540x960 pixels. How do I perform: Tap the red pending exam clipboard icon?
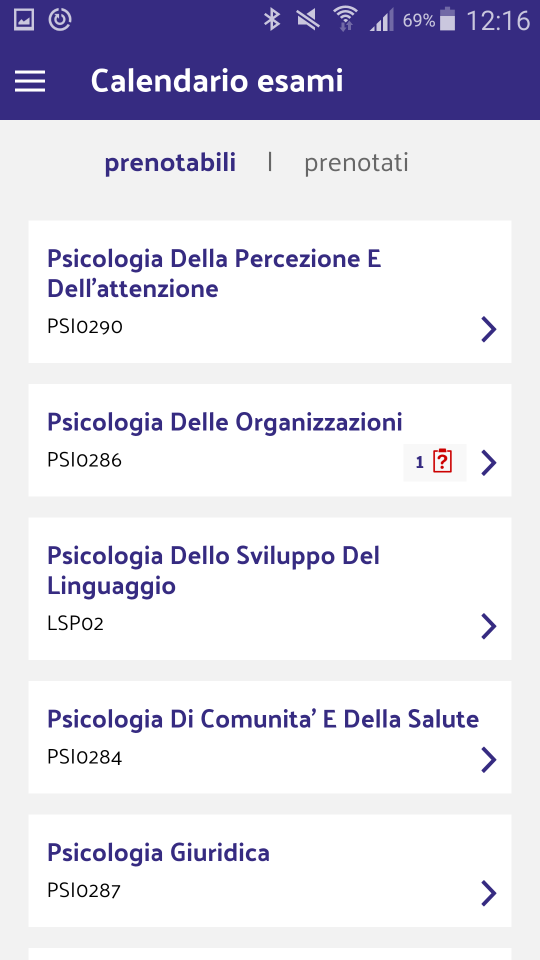click(442, 461)
